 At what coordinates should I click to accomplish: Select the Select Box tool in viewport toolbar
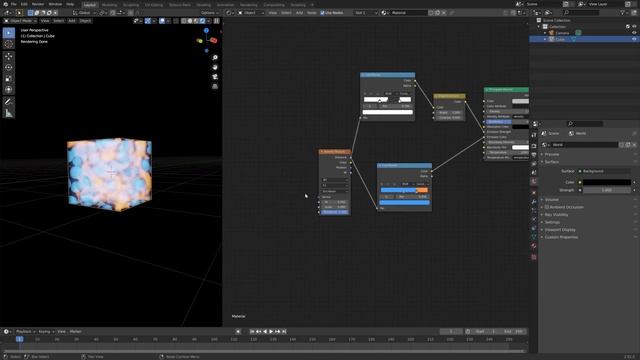(x=9, y=33)
